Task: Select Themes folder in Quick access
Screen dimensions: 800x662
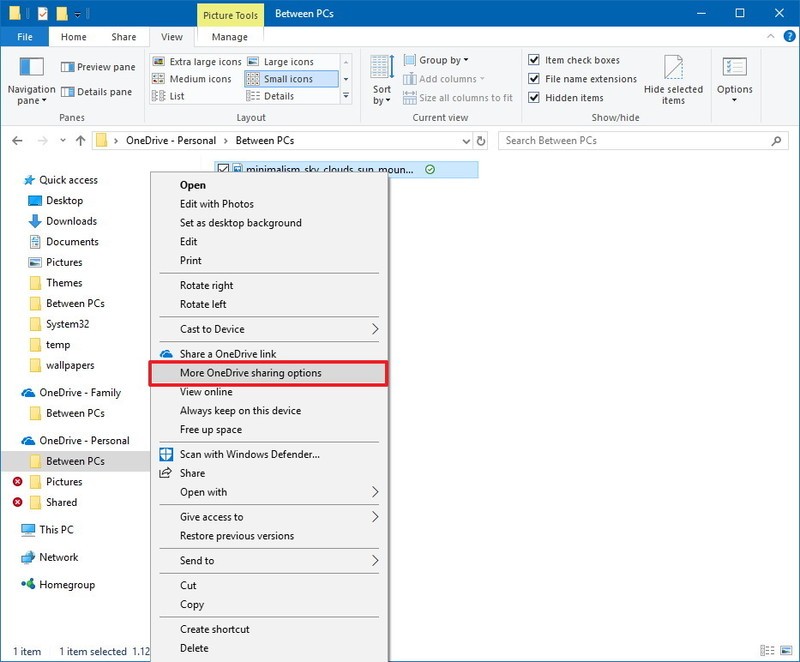Action: click(56, 283)
